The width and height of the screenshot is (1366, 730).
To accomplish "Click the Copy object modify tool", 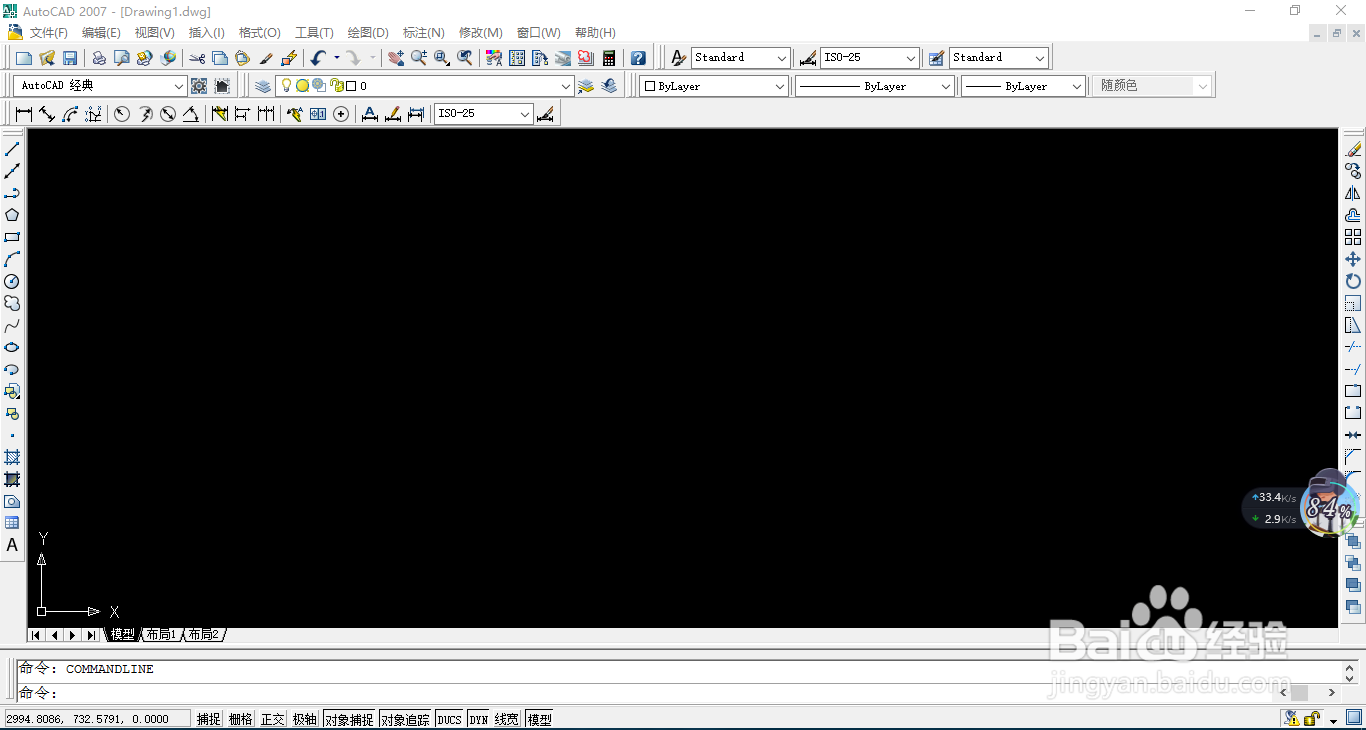I will click(1353, 171).
